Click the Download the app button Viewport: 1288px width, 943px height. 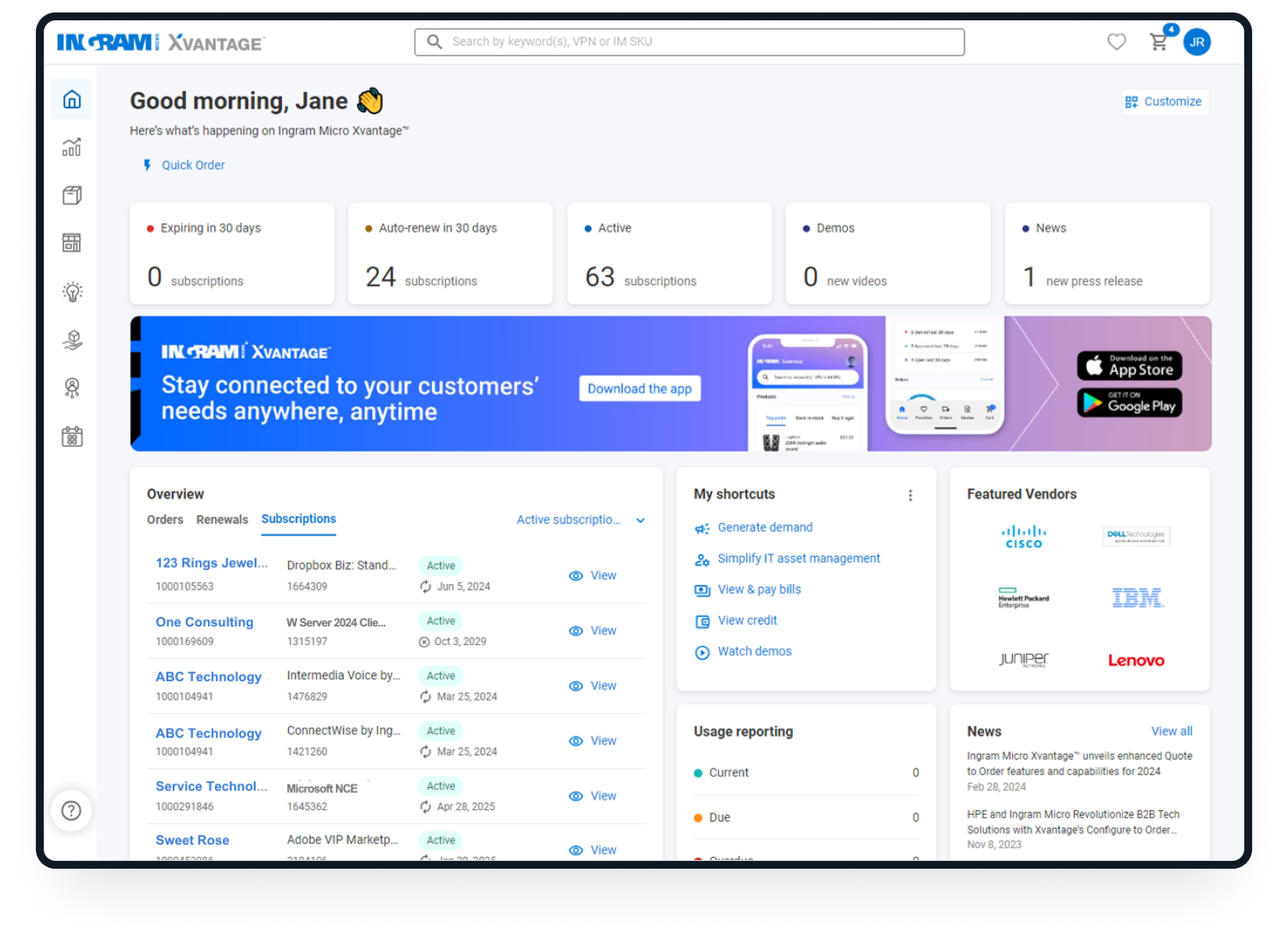pyautogui.click(x=639, y=389)
